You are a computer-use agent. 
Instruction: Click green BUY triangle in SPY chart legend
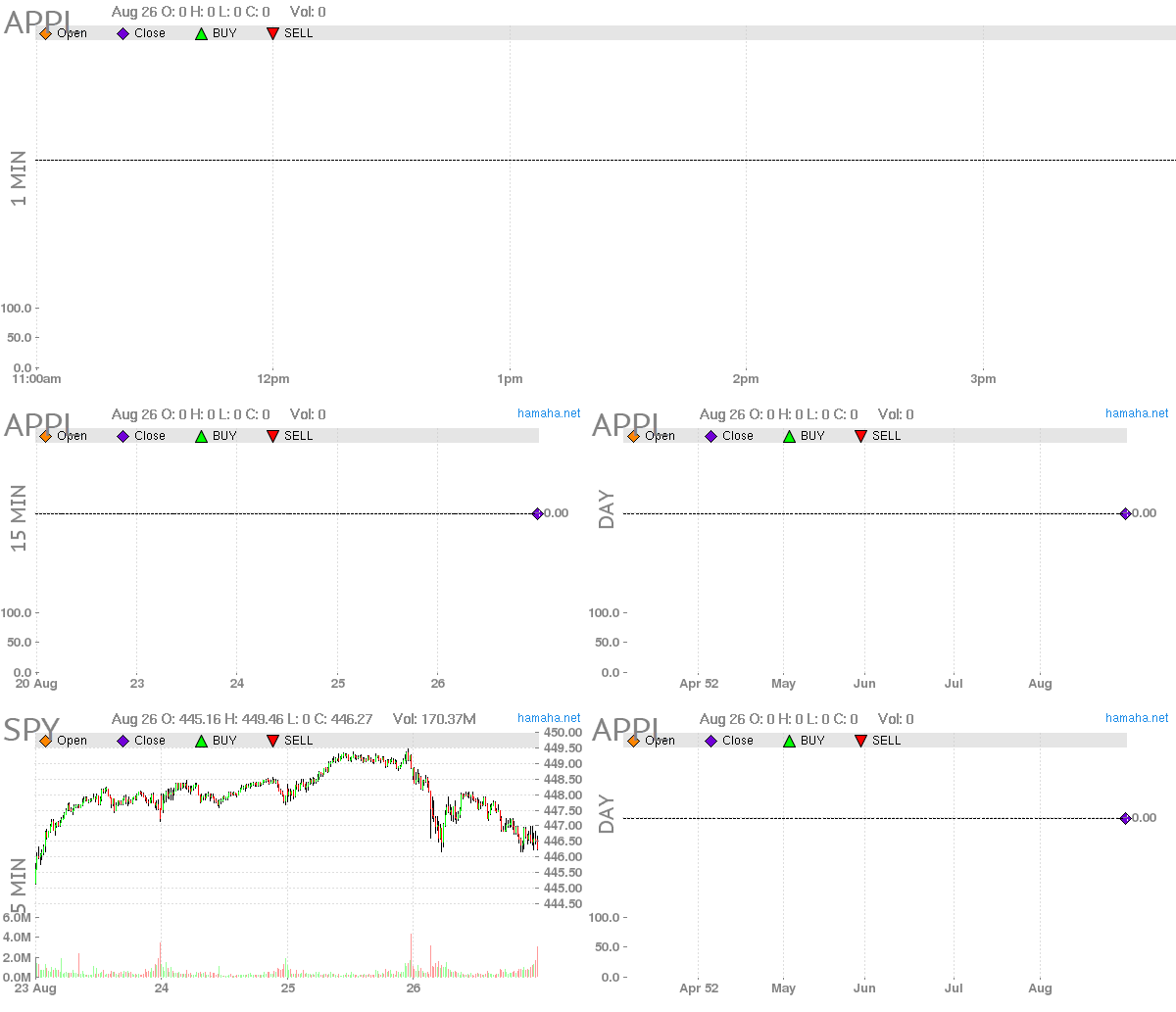201,741
